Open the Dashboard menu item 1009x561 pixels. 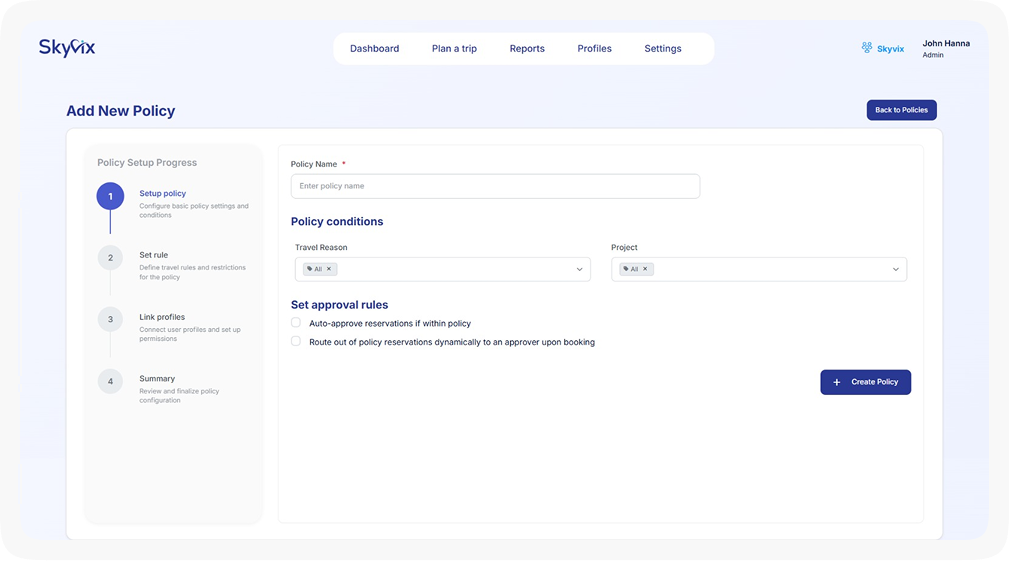click(374, 49)
